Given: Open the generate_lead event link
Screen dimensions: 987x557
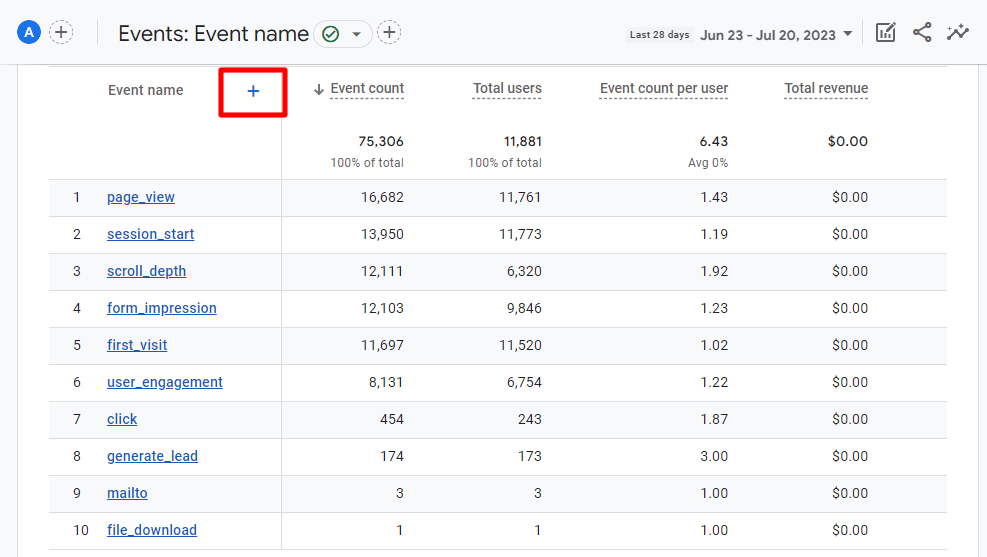Looking at the screenshot, I should pos(152,456).
